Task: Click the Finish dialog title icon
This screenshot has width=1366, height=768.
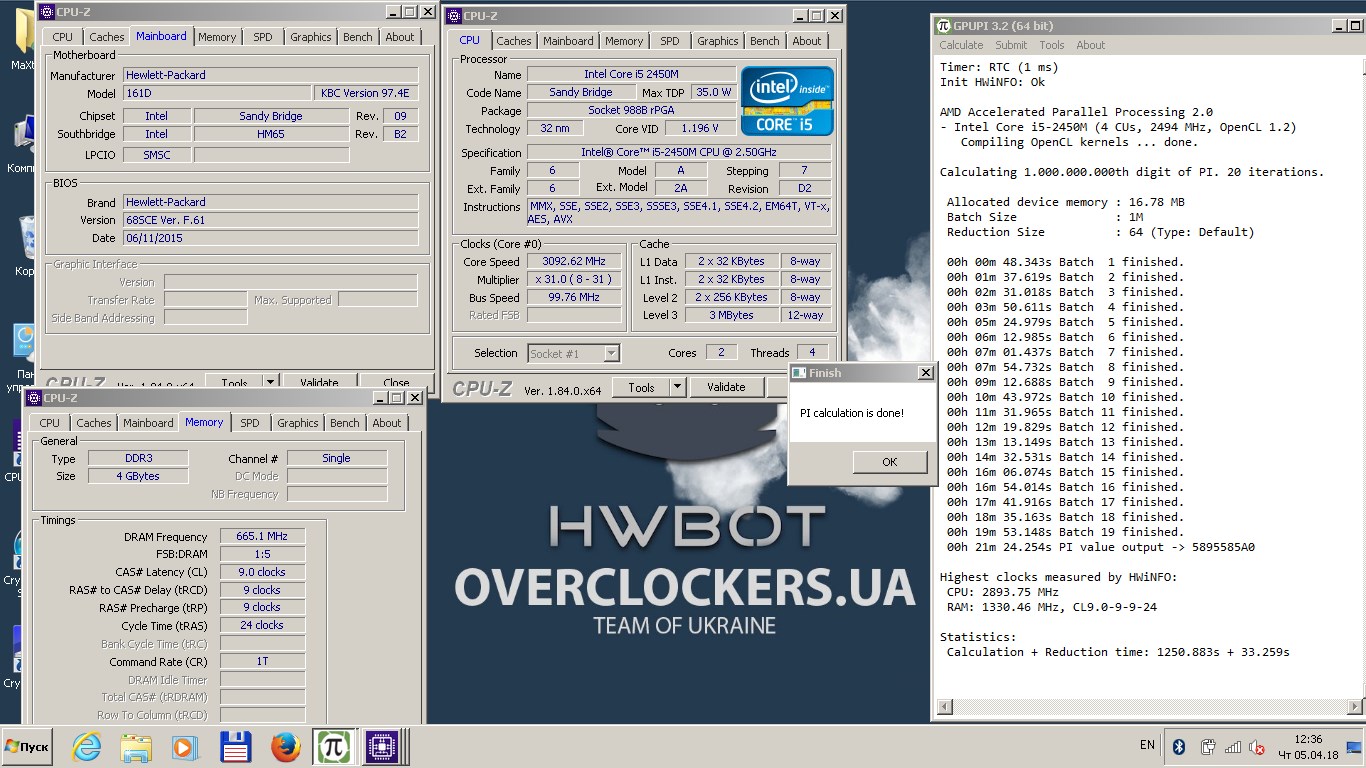Action: [799, 373]
